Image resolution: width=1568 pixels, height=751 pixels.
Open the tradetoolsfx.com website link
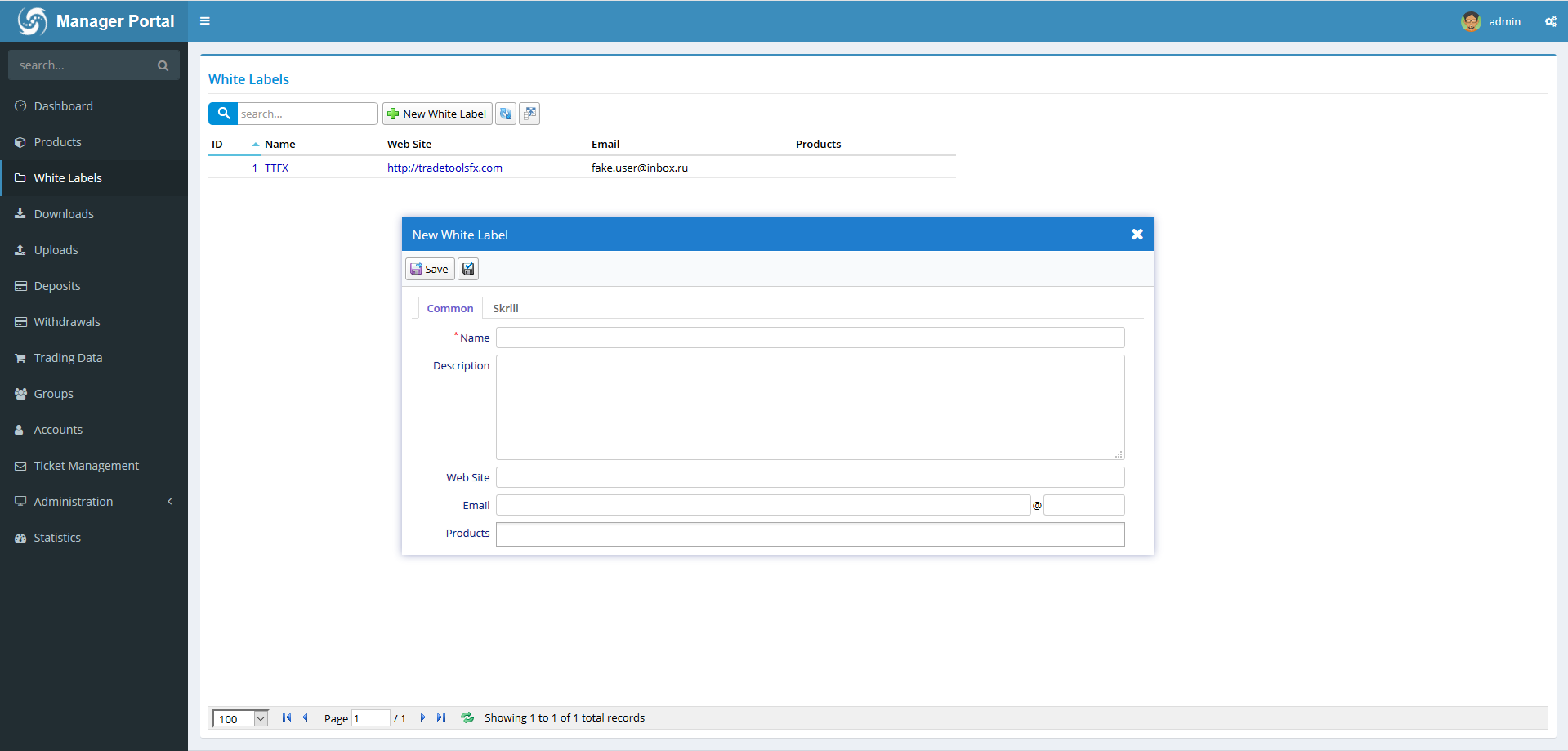tap(444, 168)
